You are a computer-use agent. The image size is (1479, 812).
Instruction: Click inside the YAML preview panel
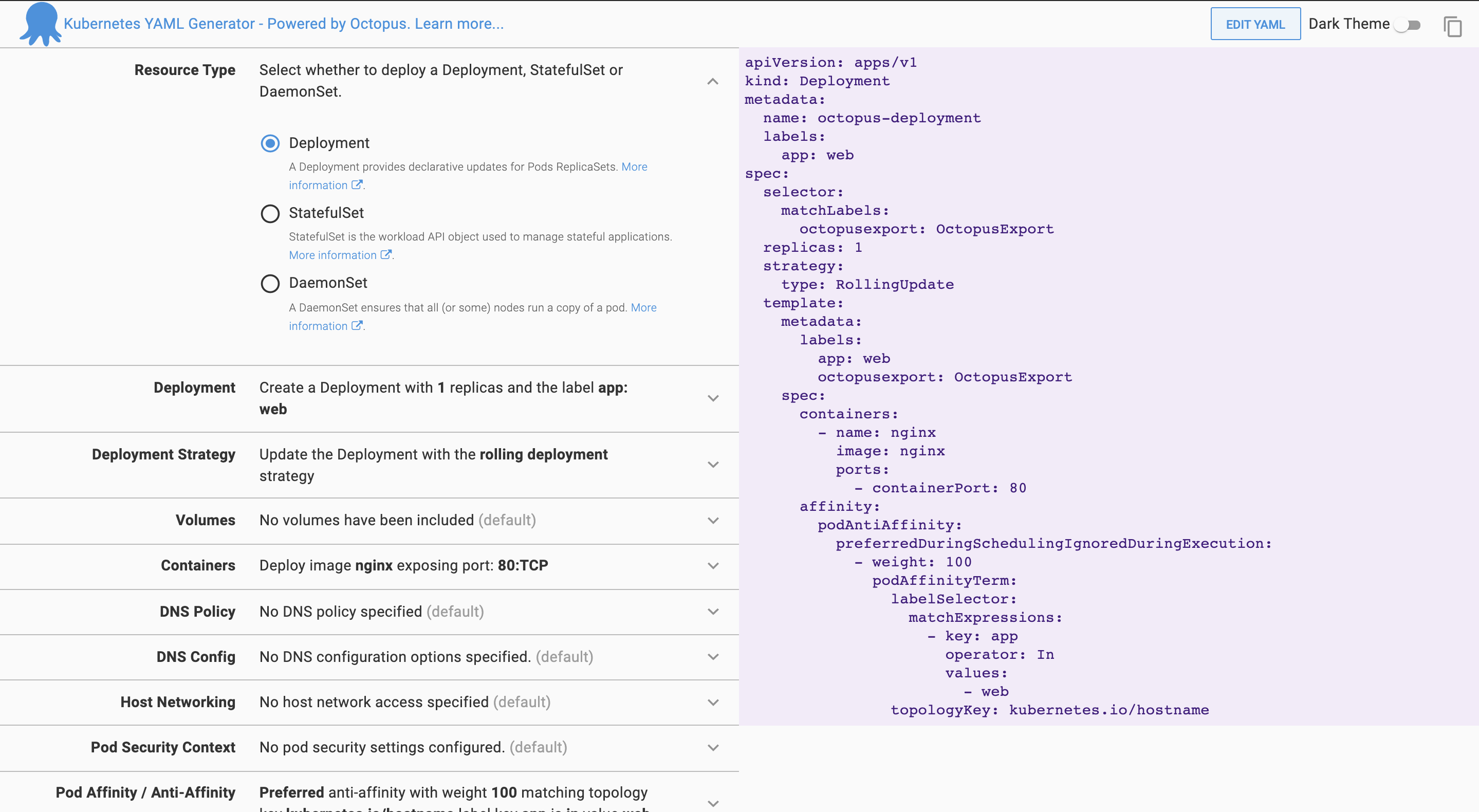[1091, 344]
